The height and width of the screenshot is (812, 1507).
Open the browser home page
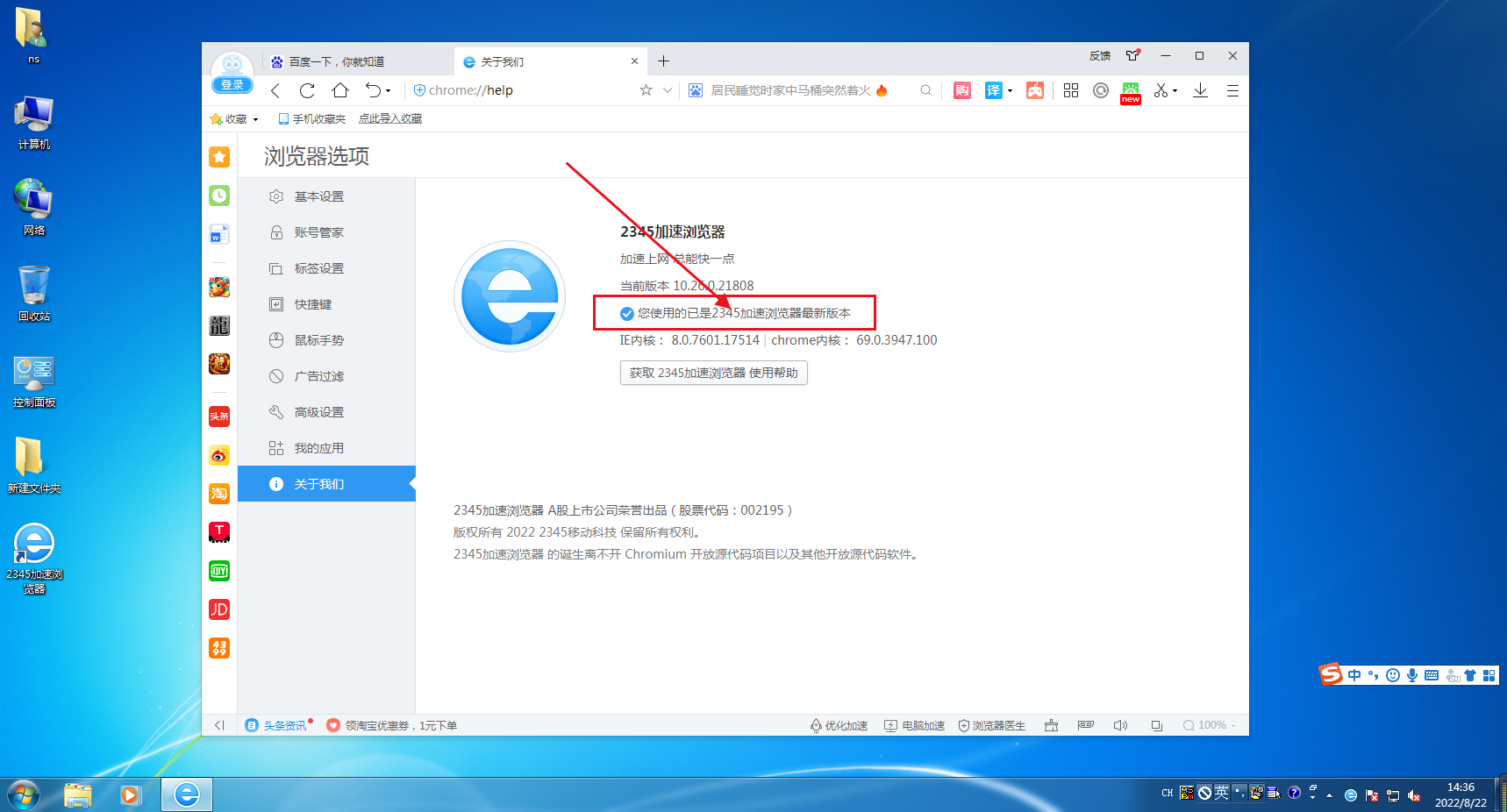(340, 90)
